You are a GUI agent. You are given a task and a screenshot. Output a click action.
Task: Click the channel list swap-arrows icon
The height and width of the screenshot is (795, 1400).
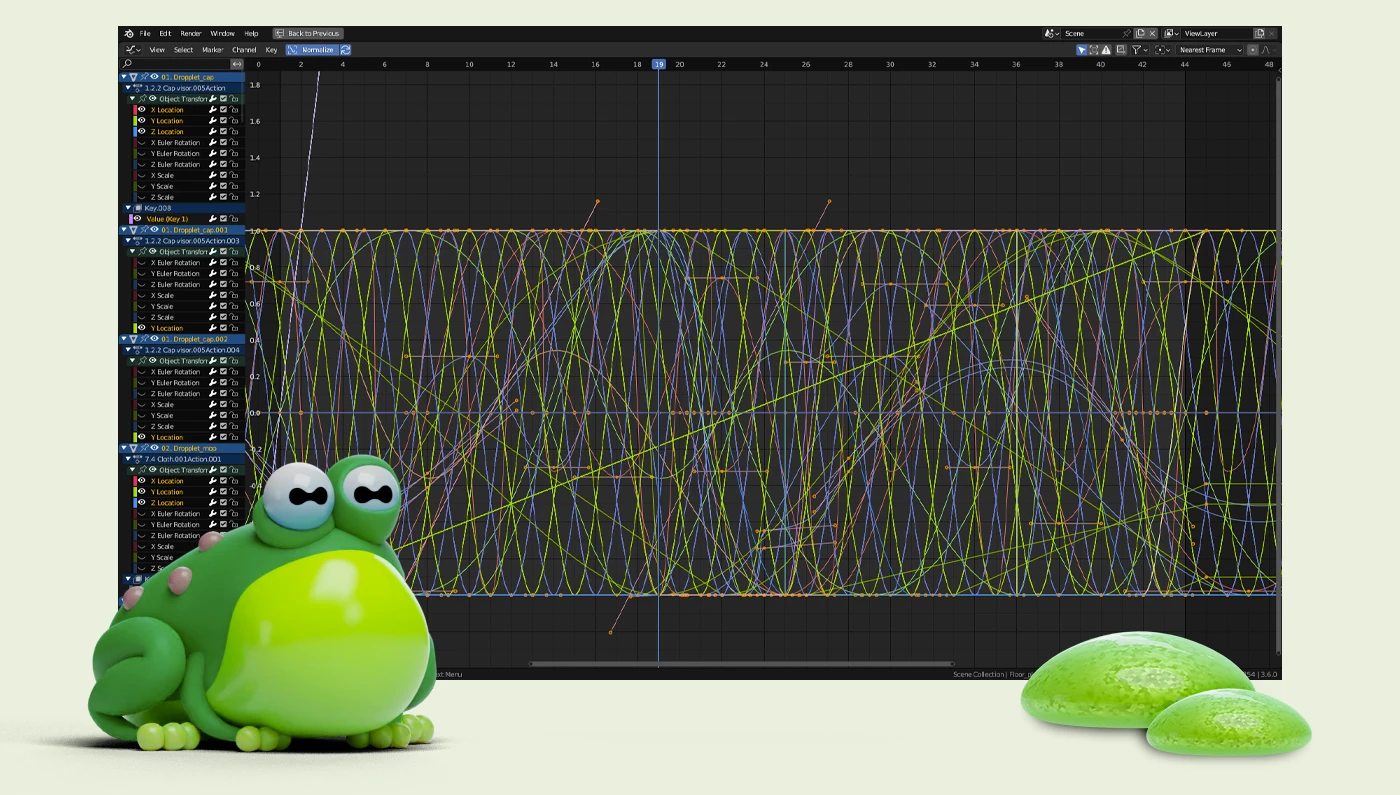coord(237,64)
